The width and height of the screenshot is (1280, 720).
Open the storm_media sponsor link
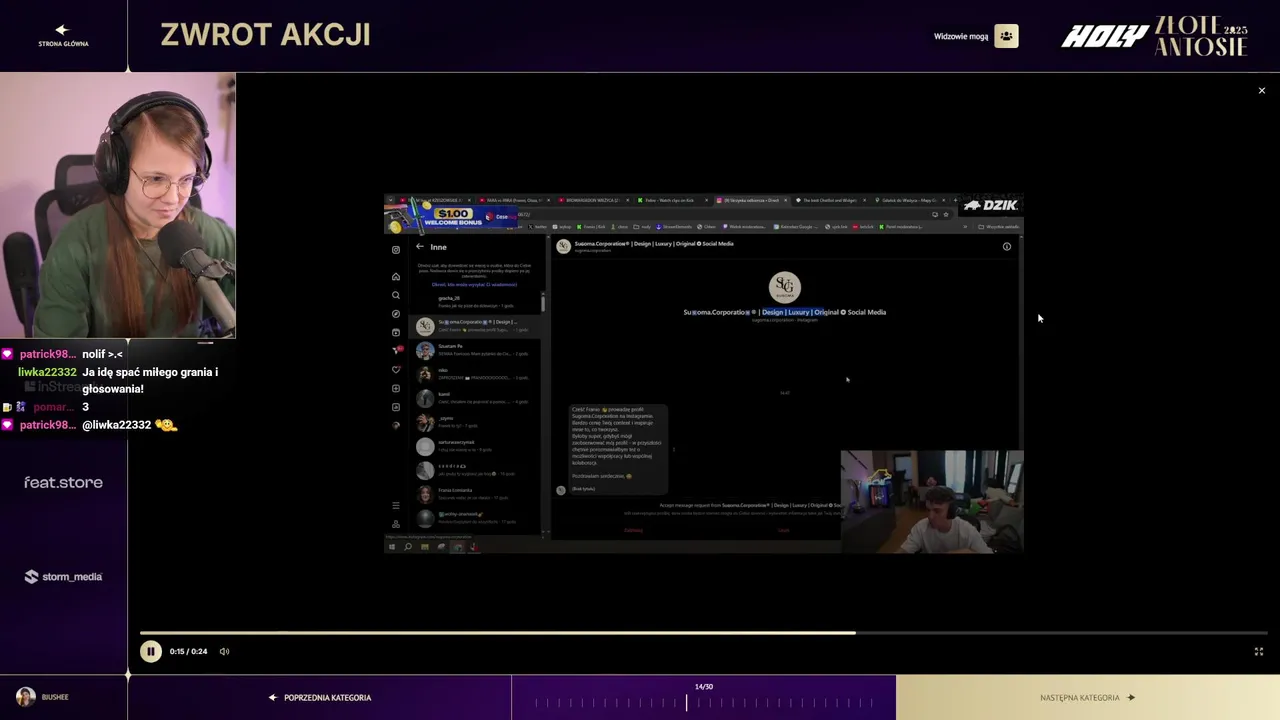(63, 577)
